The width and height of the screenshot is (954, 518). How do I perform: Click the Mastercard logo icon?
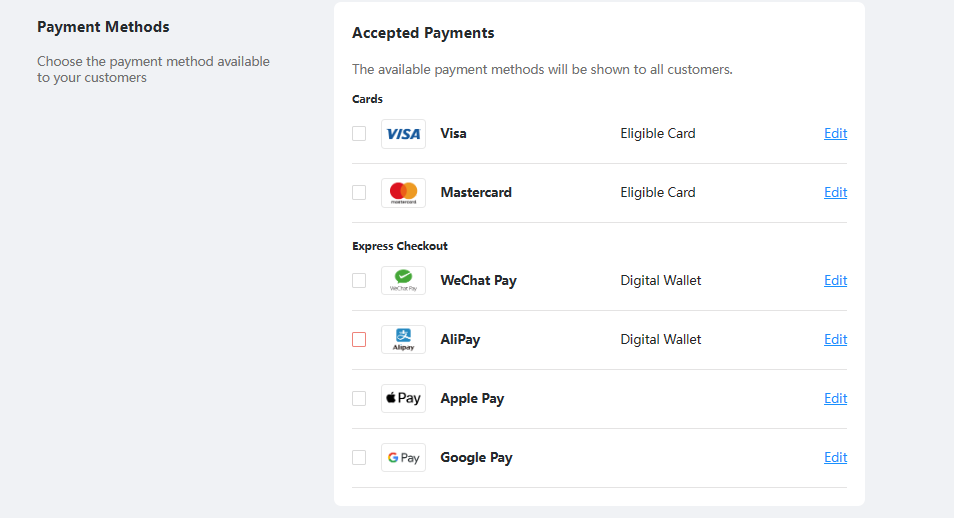pyautogui.click(x=403, y=193)
